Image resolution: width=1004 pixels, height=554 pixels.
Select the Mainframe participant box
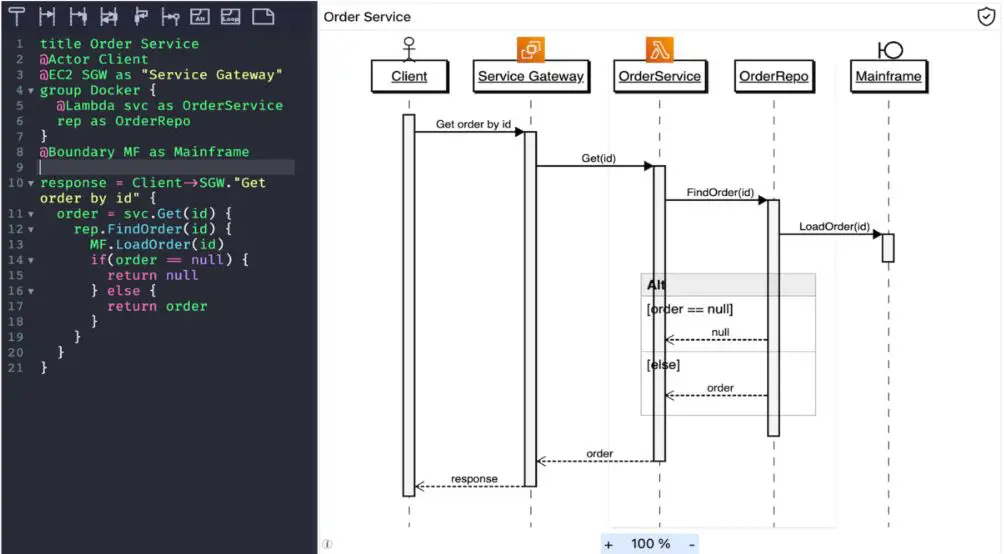pyautogui.click(x=888, y=77)
